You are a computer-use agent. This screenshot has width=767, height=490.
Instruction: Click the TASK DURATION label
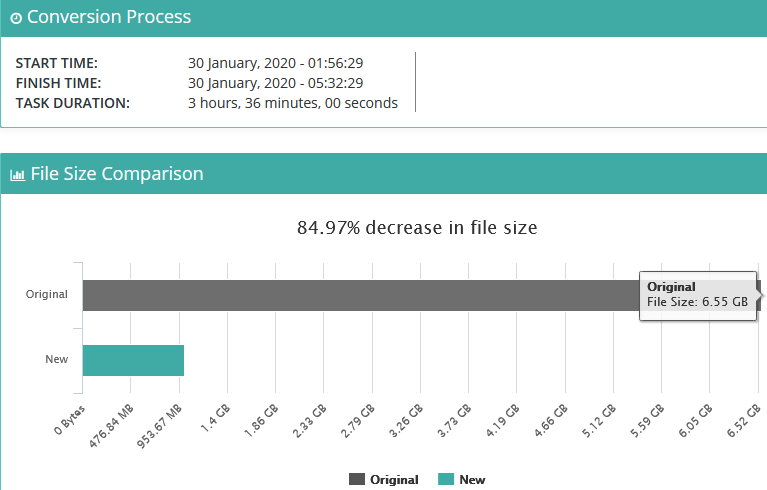pyautogui.click(x=73, y=103)
